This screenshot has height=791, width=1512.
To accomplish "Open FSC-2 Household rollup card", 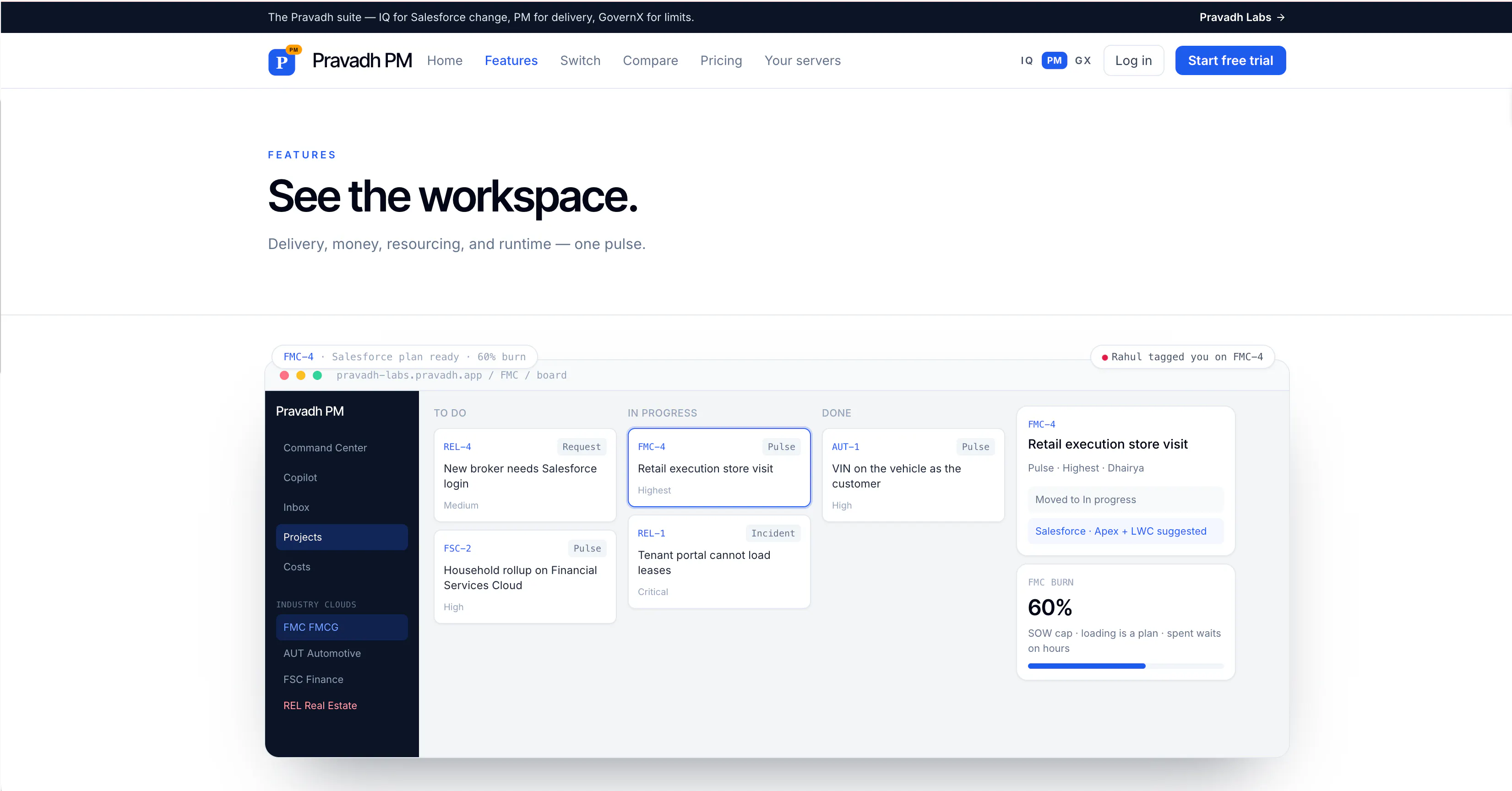I will [525, 577].
